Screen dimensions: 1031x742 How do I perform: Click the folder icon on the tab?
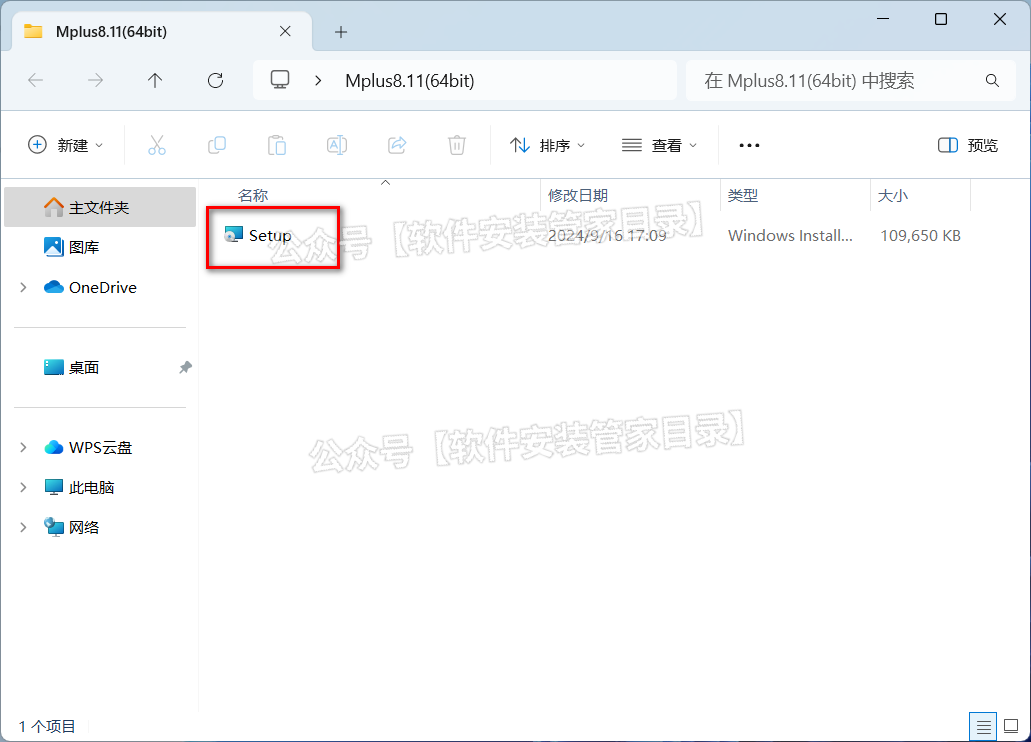click(x=33, y=31)
